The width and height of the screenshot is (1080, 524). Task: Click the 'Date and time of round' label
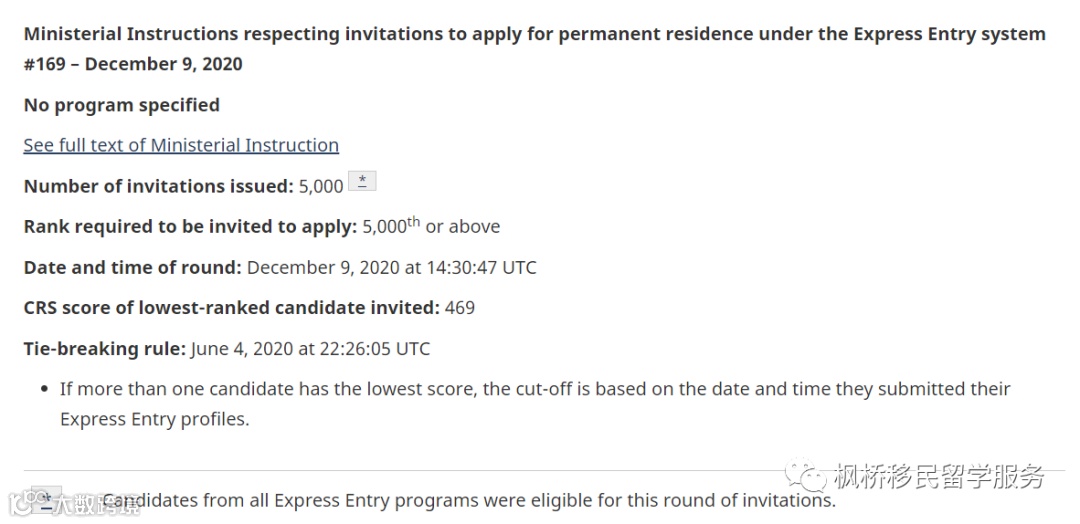coord(132,267)
